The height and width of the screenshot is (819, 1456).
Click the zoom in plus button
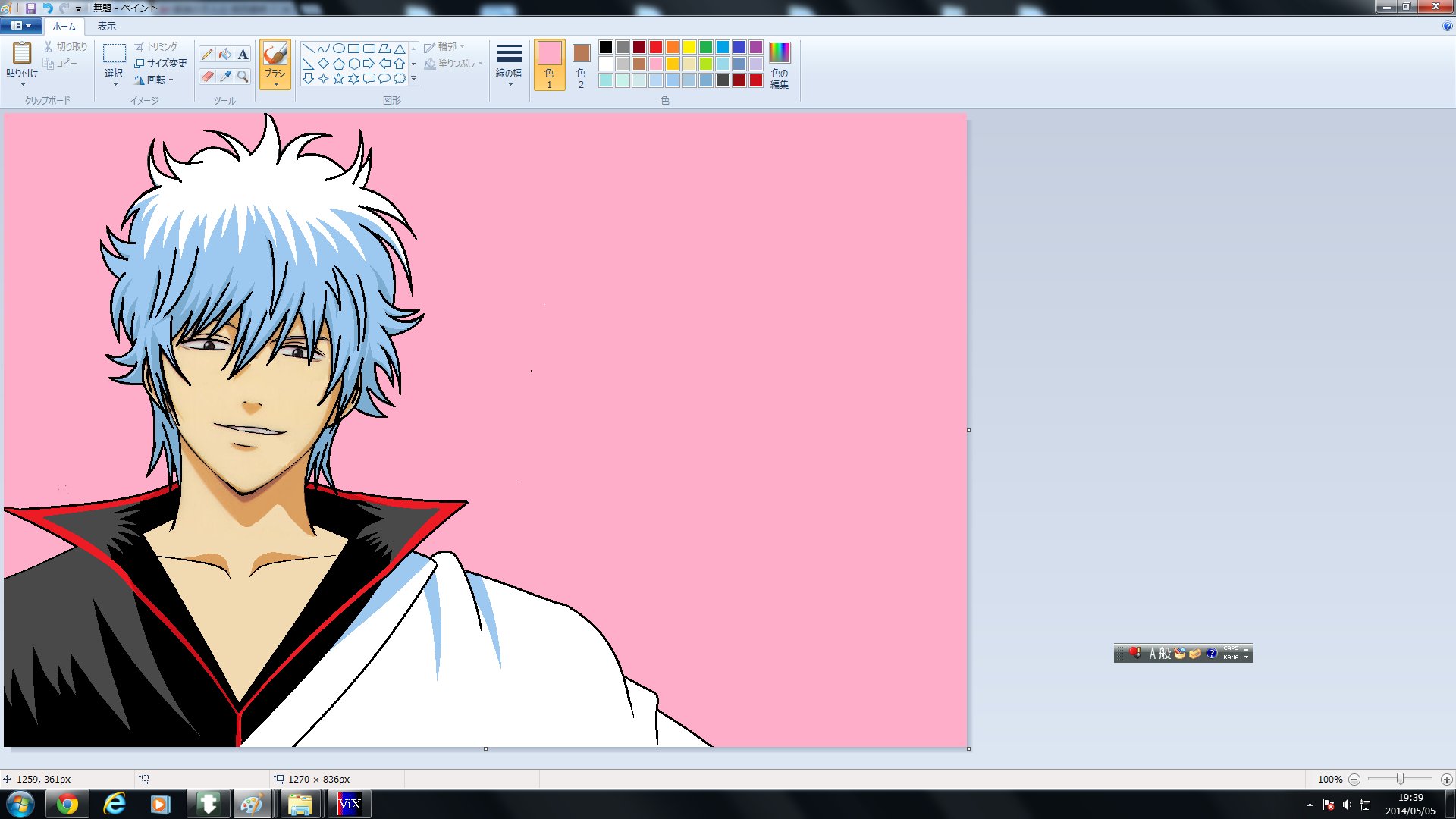coord(1446,779)
